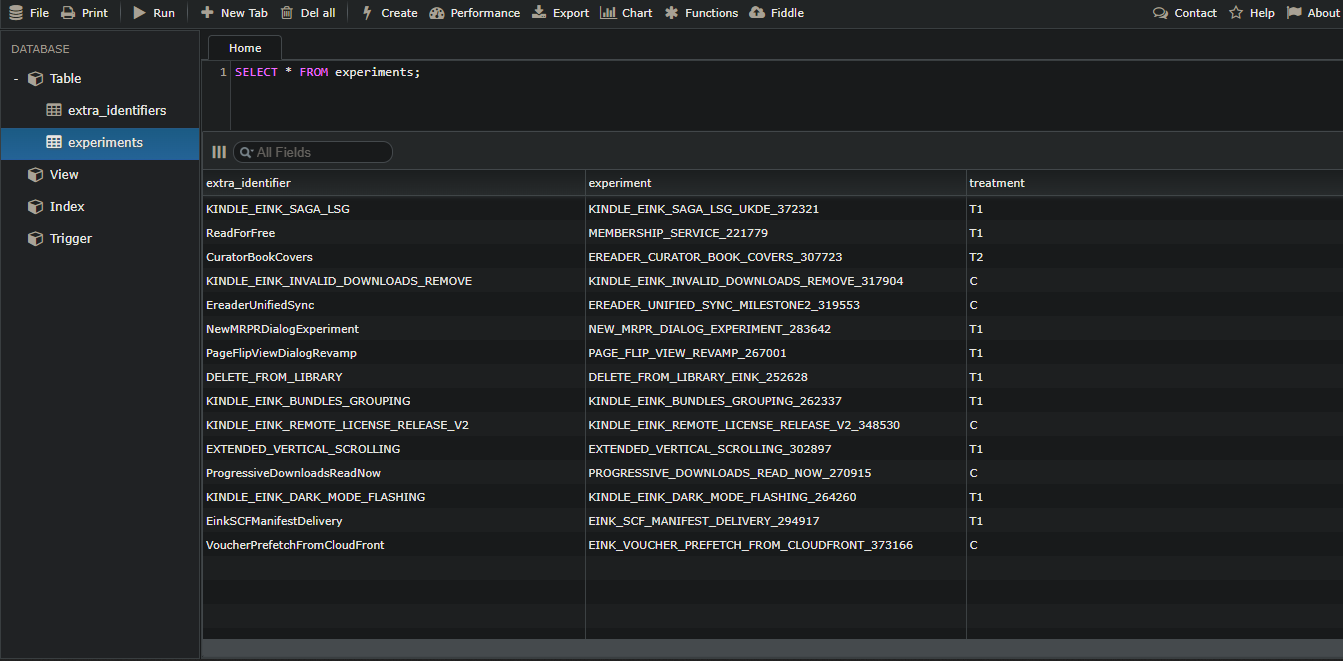Open the Help page
Screen dimensions: 1343x661
point(1251,13)
